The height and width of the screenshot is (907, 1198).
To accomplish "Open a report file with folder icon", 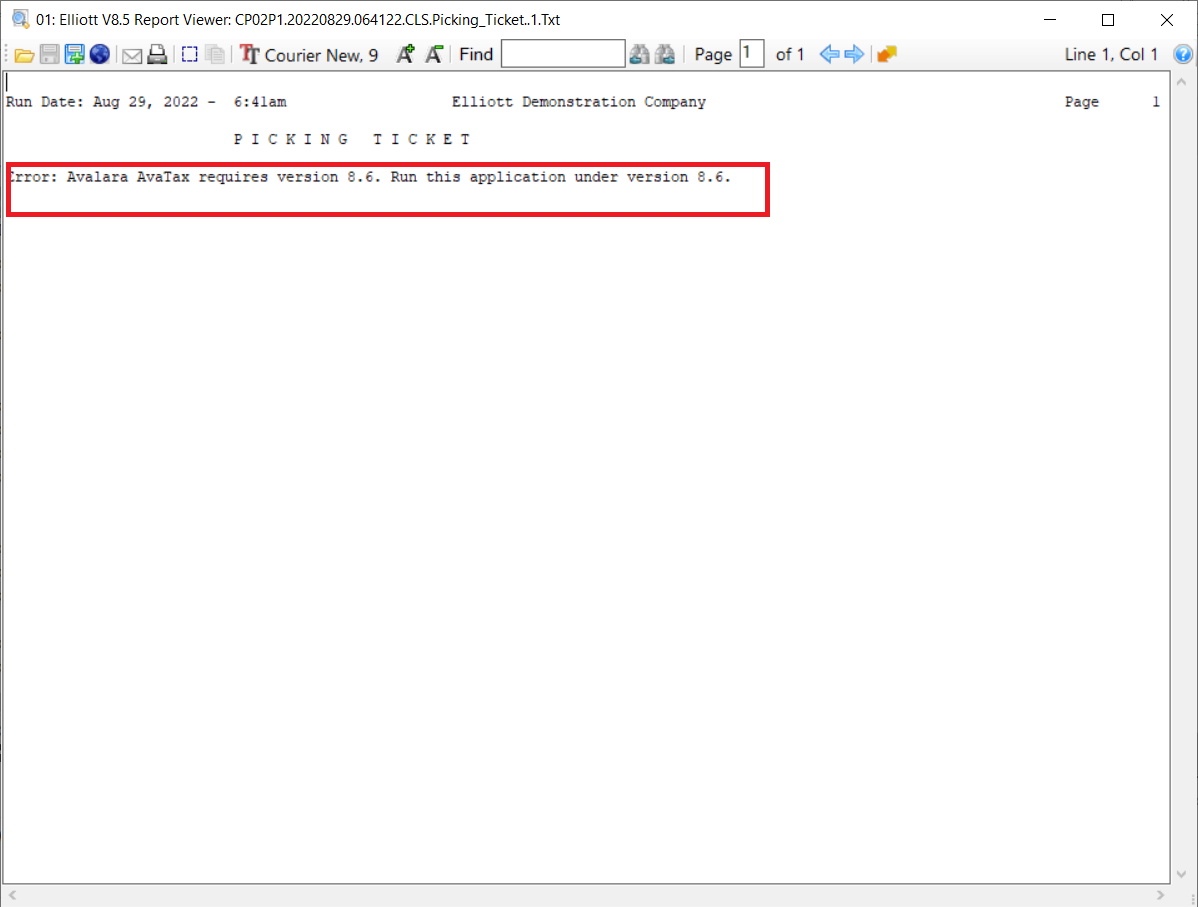I will coord(24,55).
